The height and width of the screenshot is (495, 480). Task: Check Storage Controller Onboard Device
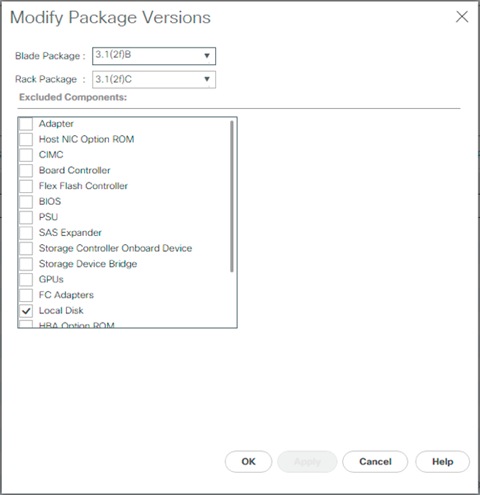pyautogui.click(x=26, y=248)
